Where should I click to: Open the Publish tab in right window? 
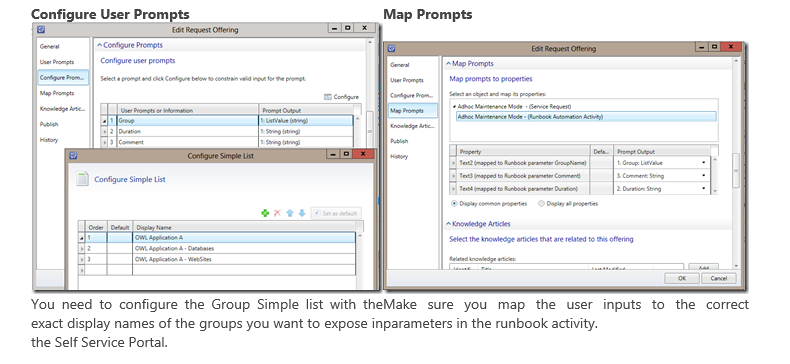click(x=399, y=141)
